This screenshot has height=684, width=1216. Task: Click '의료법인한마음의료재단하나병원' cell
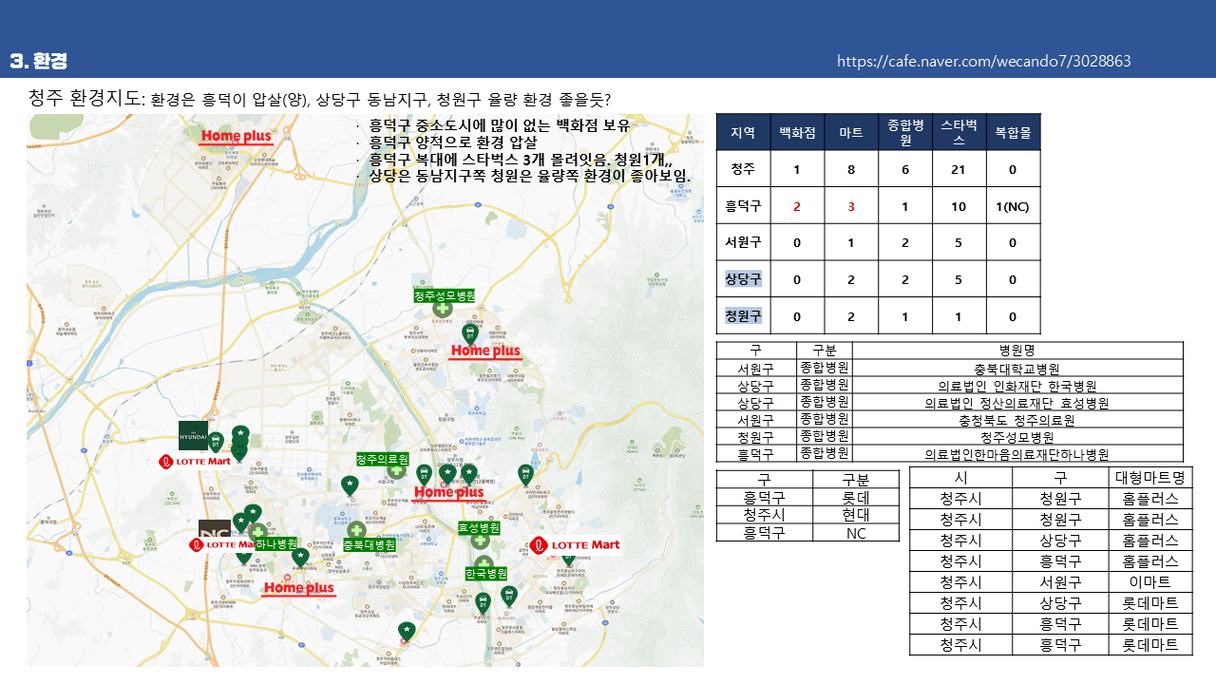tap(1017, 453)
